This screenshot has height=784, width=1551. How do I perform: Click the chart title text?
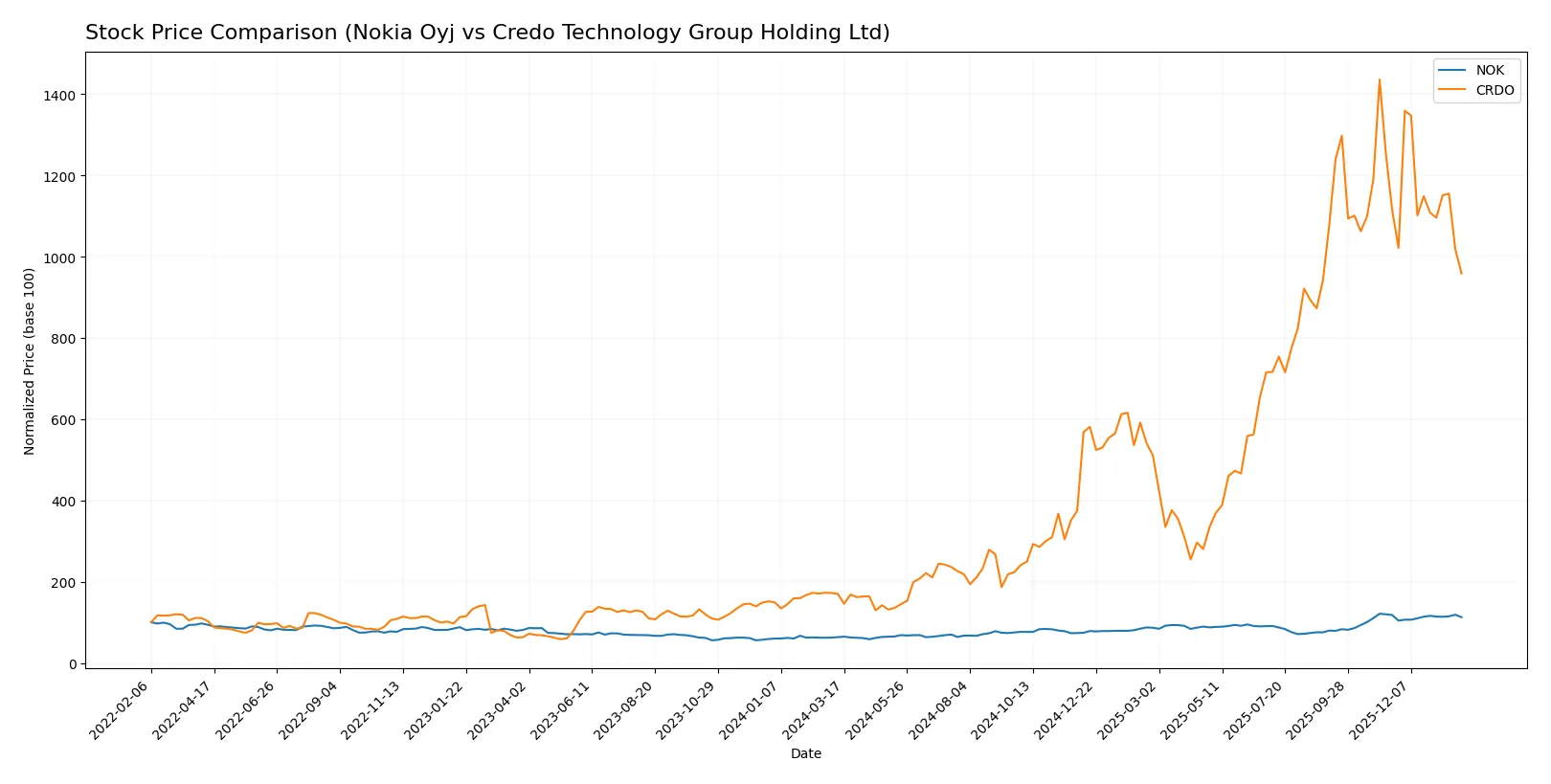coord(487,33)
